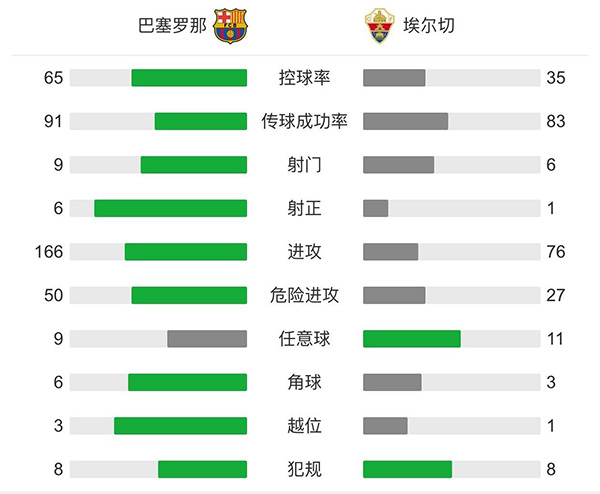Click Barcelona's green possession bar
600x494 pixels.
pos(189,78)
